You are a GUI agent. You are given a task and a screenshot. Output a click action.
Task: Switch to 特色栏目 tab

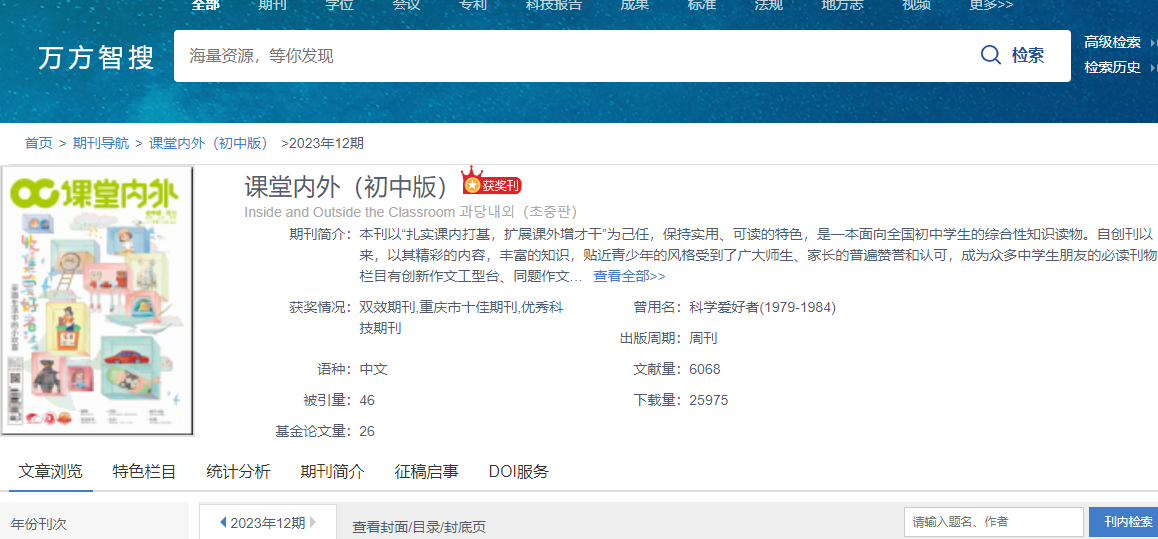coord(144,472)
